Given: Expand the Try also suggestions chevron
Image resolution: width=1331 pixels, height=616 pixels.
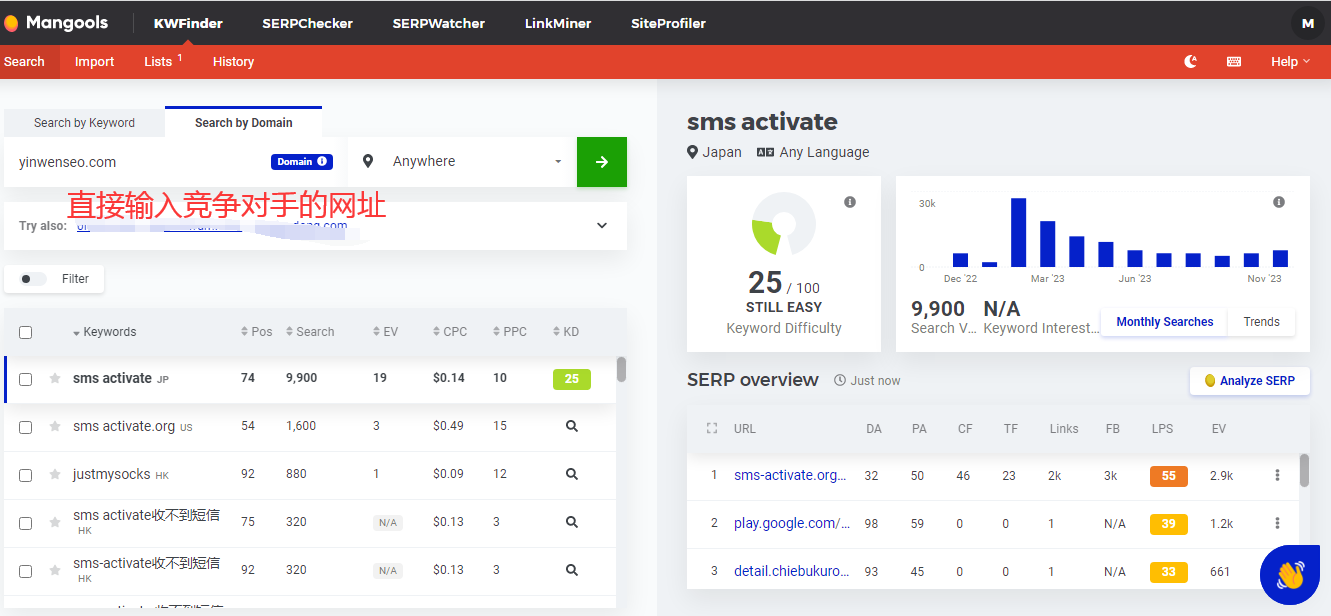Looking at the screenshot, I should click(602, 226).
